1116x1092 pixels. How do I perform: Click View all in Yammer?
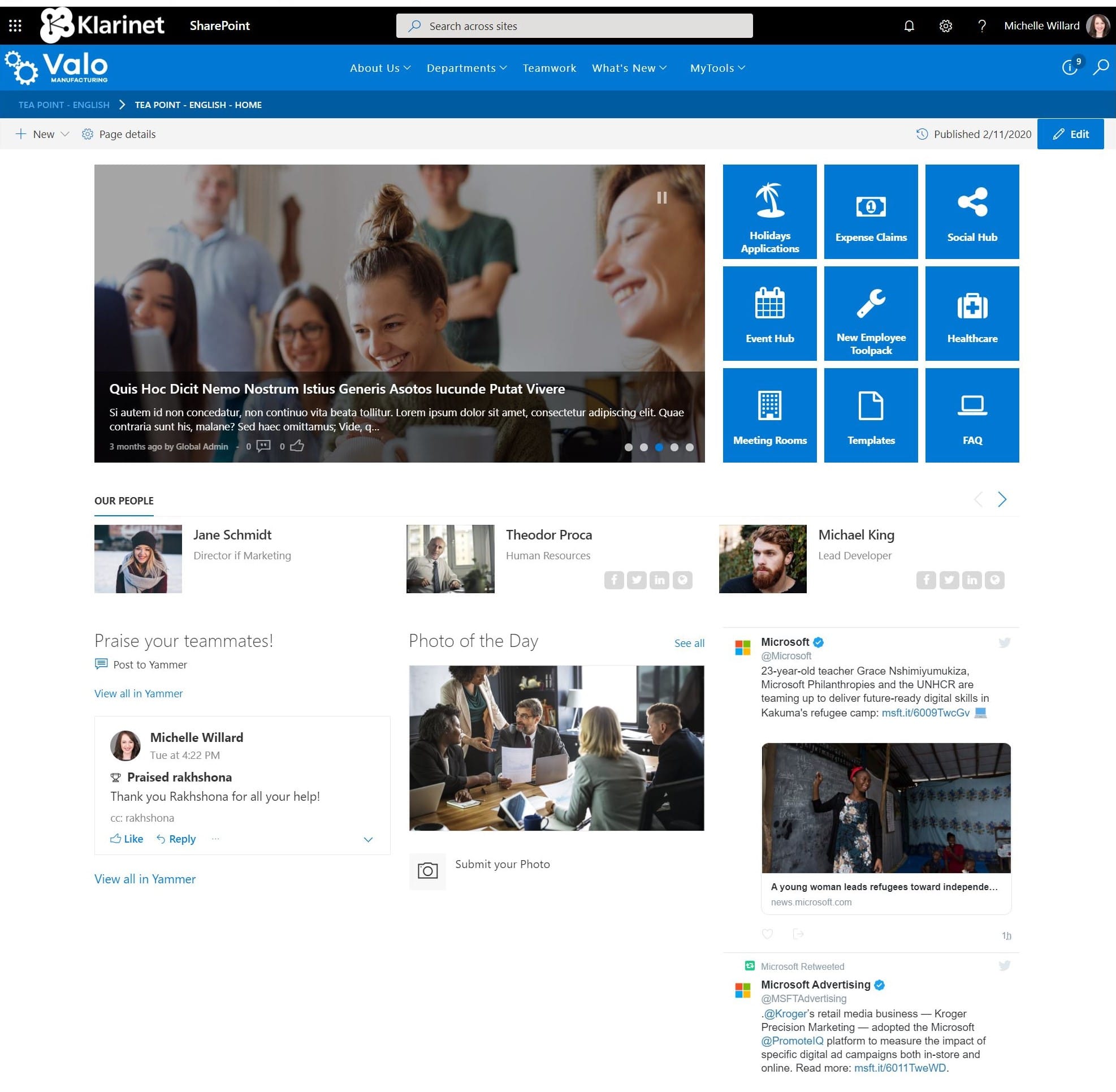pos(138,693)
